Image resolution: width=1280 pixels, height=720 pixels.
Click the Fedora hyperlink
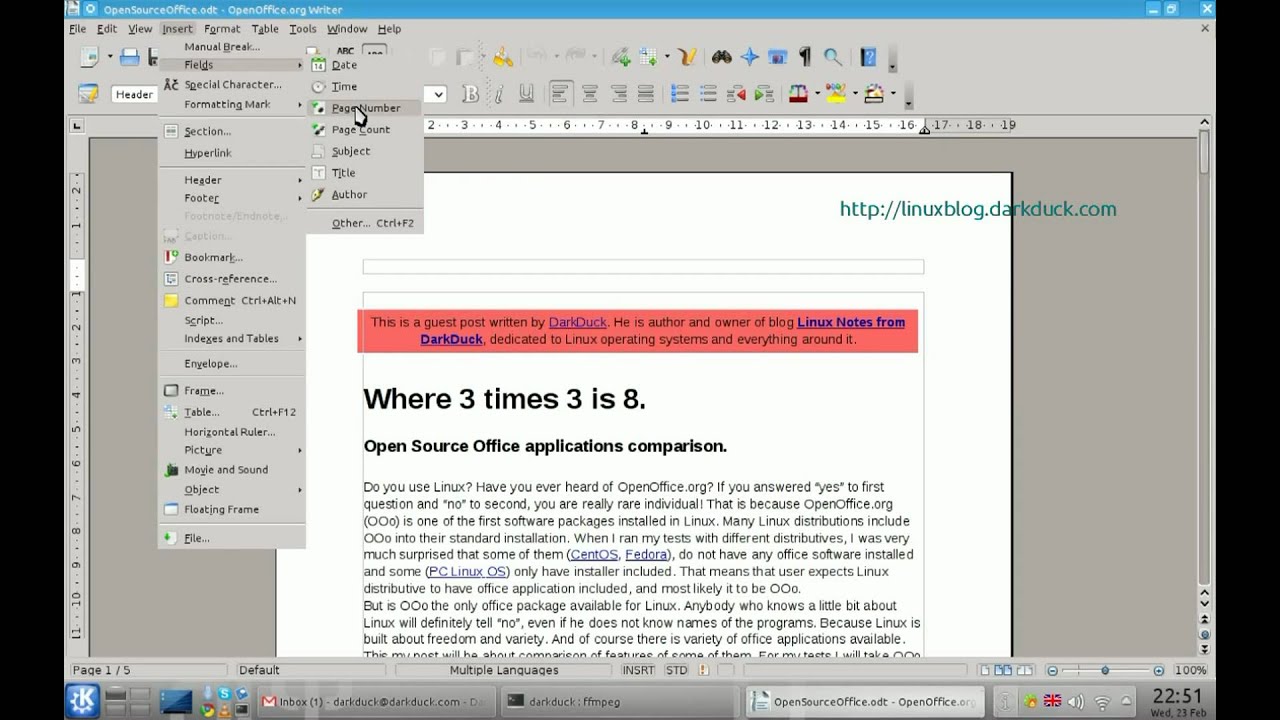coord(647,555)
